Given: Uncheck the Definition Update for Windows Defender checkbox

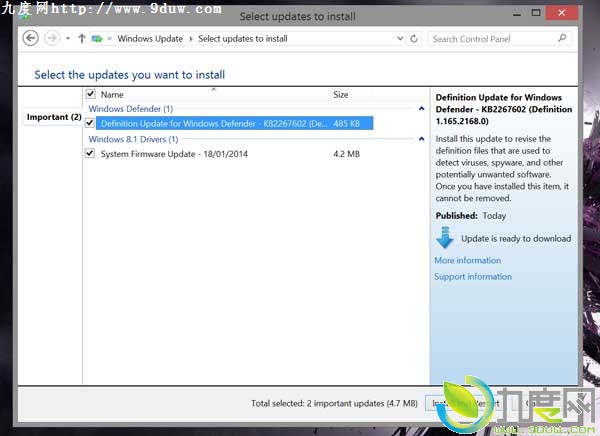Looking at the screenshot, I should [90, 123].
